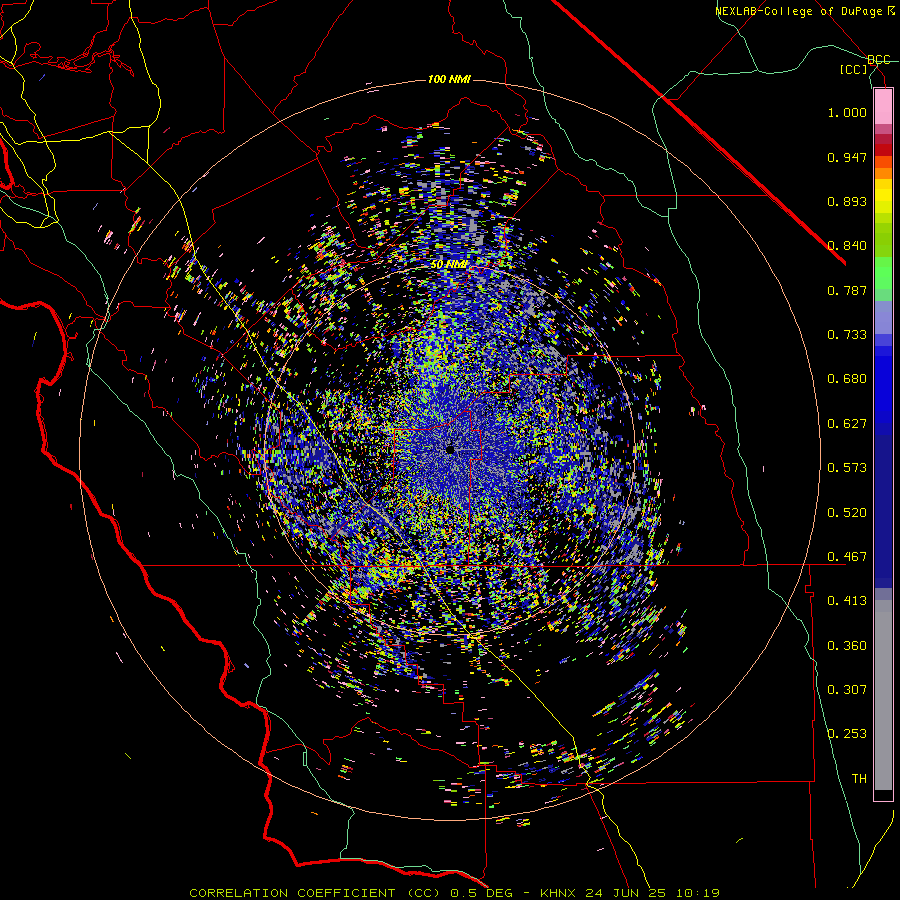
Task: Click the 0.307 value on the legend
Action: click(847, 690)
